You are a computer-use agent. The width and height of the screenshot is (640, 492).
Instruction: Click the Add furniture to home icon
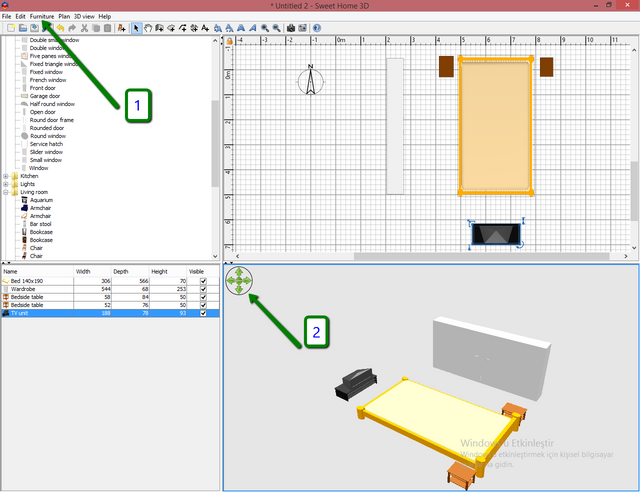click(122, 28)
